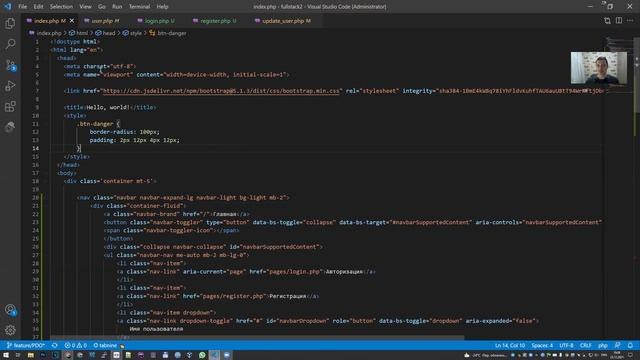Click the "pages/register.php" href value

(233, 296)
